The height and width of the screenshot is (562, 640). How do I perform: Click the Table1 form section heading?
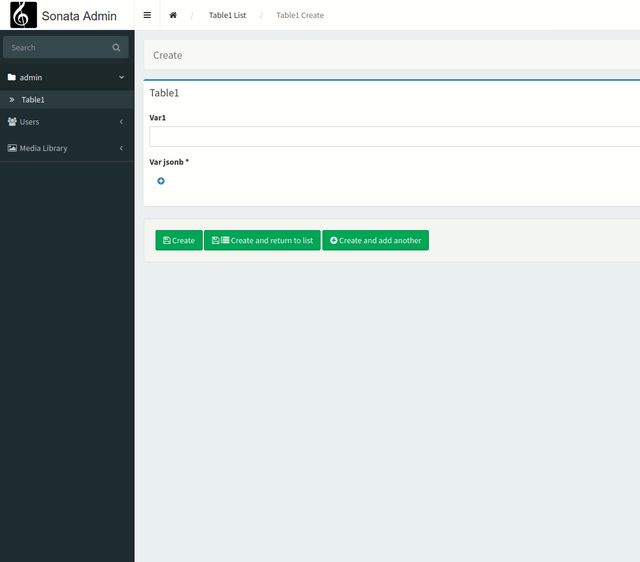click(x=164, y=93)
